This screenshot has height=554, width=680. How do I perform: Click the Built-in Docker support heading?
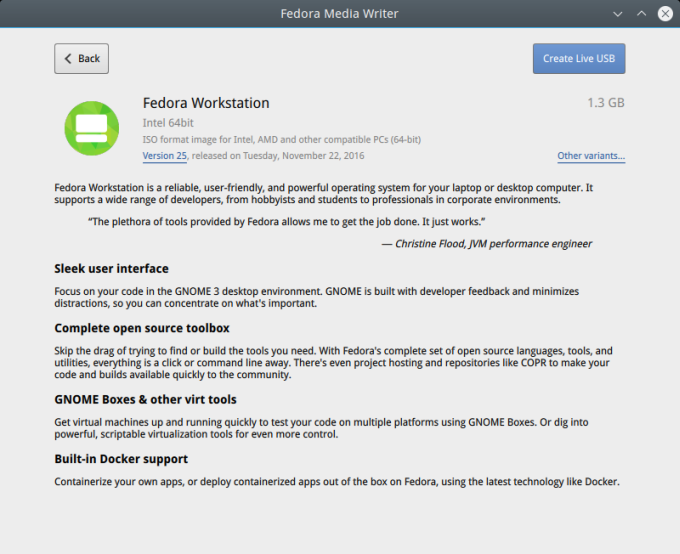pyautogui.click(x=121, y=459)
